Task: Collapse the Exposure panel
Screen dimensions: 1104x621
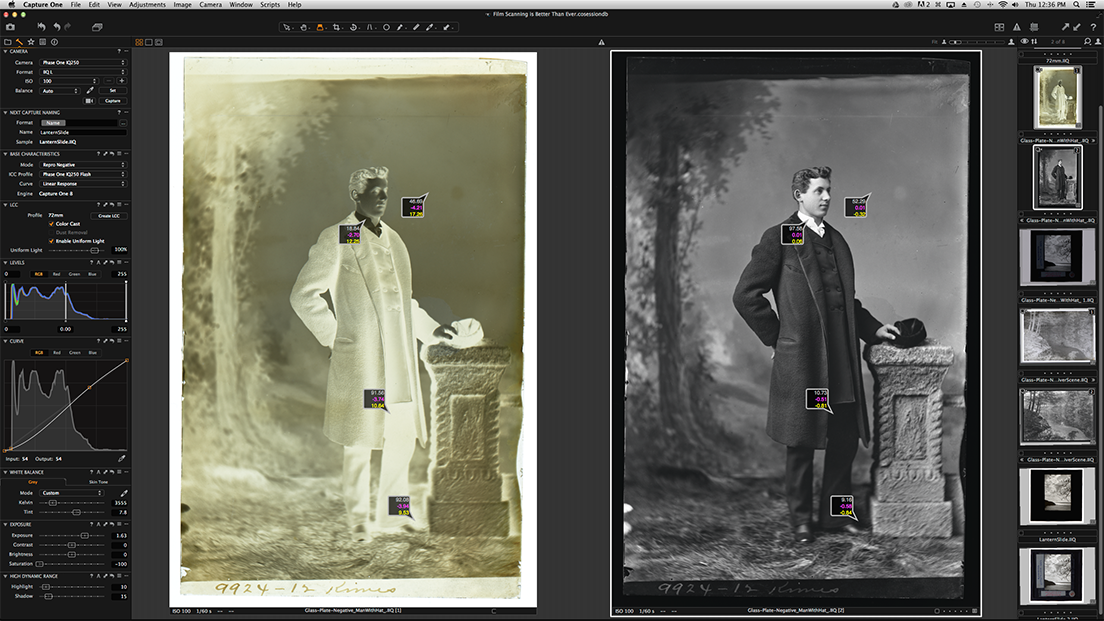Action: pyautogui.click(x=6, y=525)
